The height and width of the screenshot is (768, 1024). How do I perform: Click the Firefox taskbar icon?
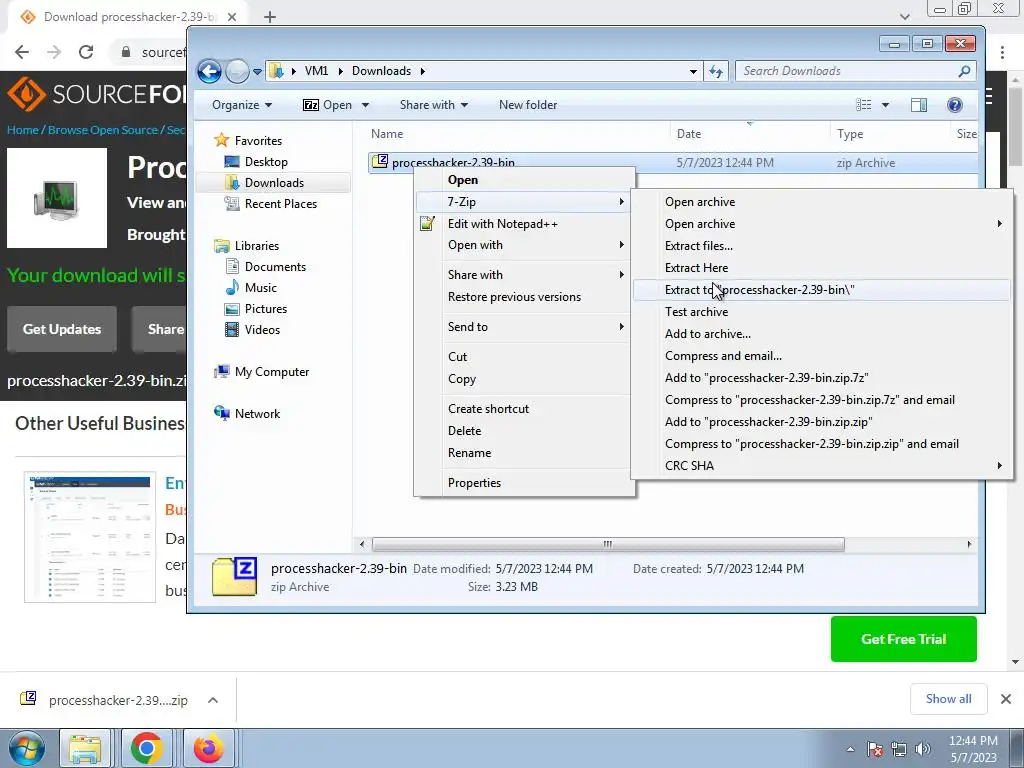coord(208,748)
